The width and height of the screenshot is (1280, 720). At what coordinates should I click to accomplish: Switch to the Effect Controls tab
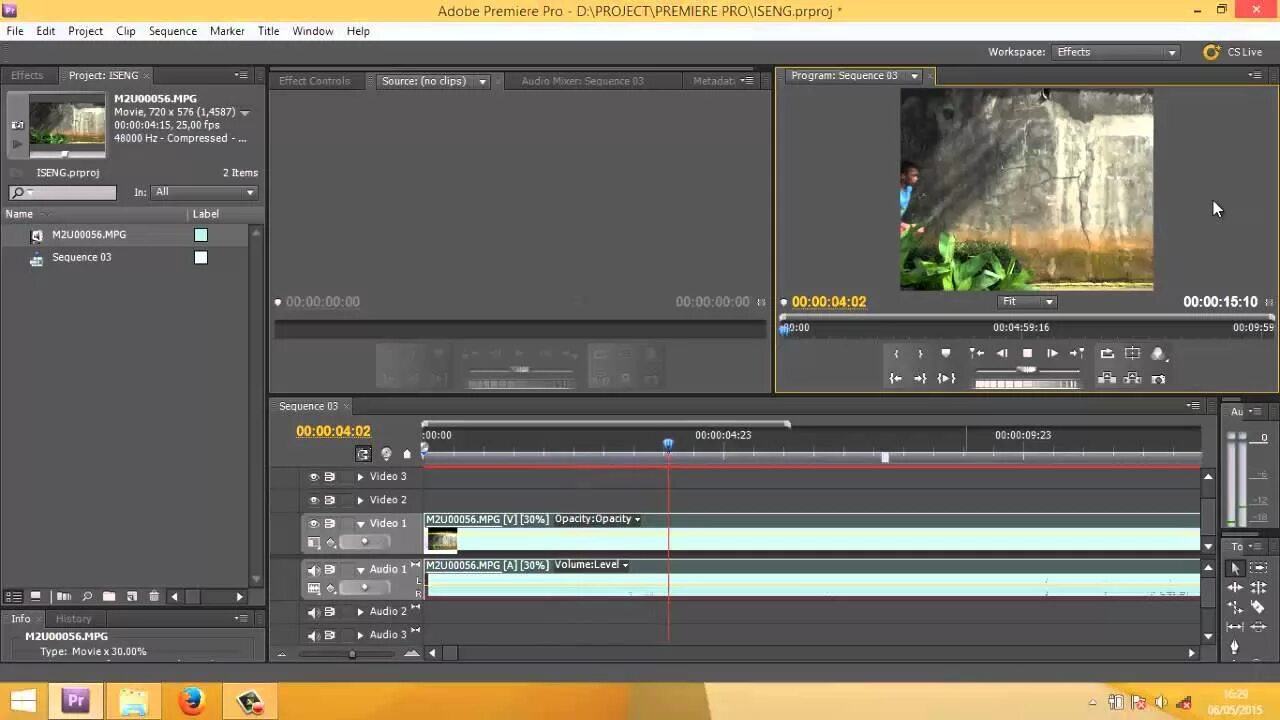pos(314,81)
